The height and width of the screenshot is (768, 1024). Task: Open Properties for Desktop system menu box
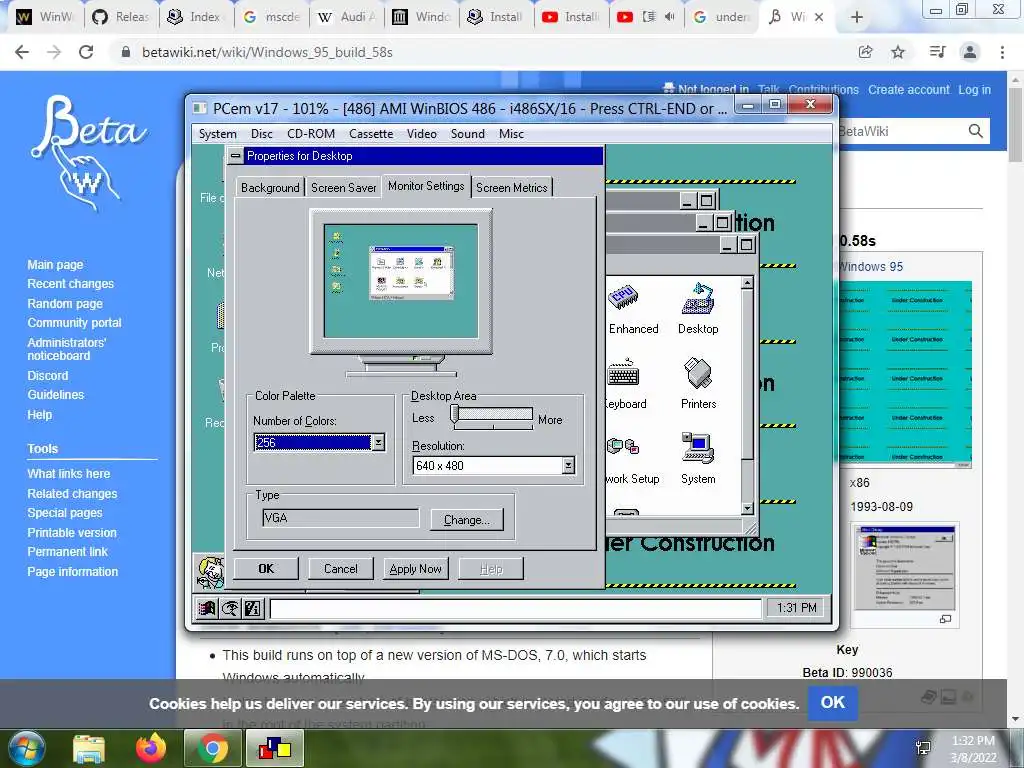[x=236, y=156]
